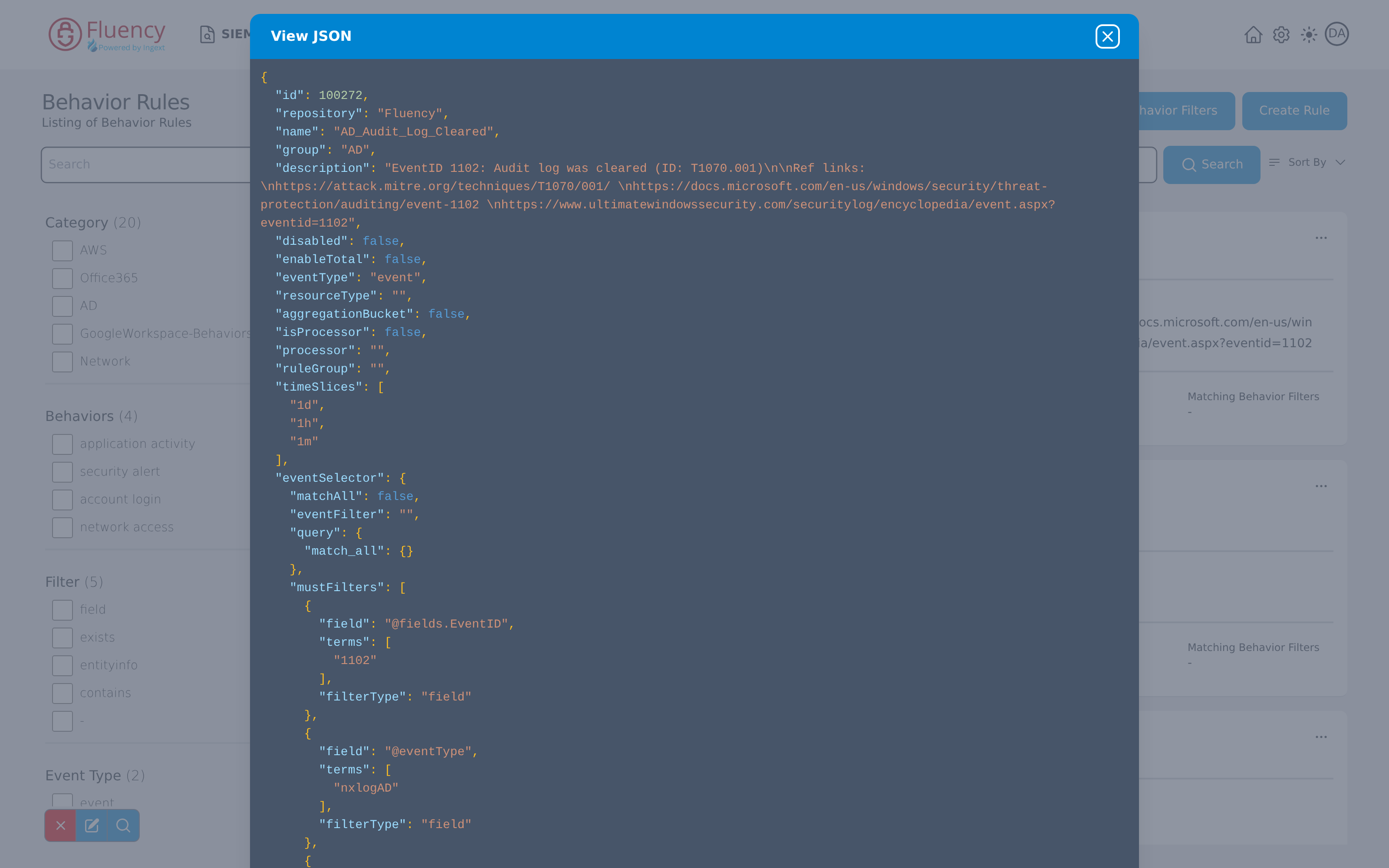Check the account login checkbox
This screenshot has width=1389, height=868.
(63, 500)
